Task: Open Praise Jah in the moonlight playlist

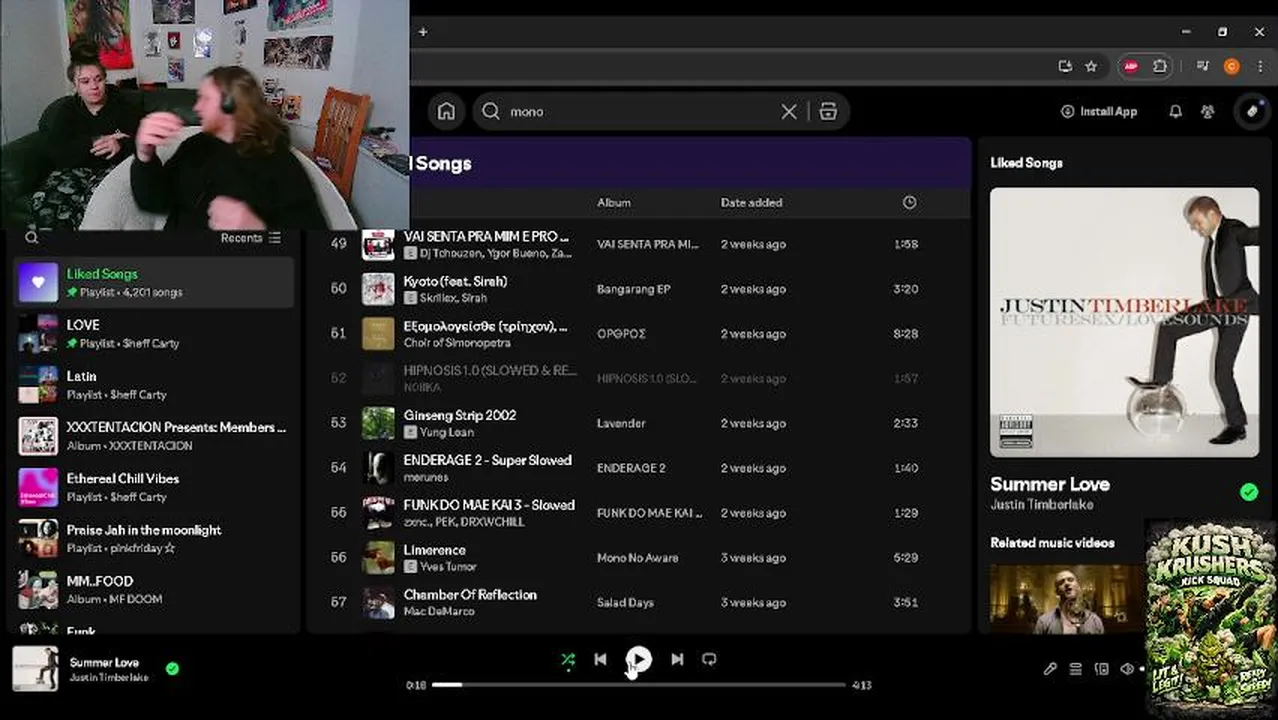Action: [x=154, y=539]
